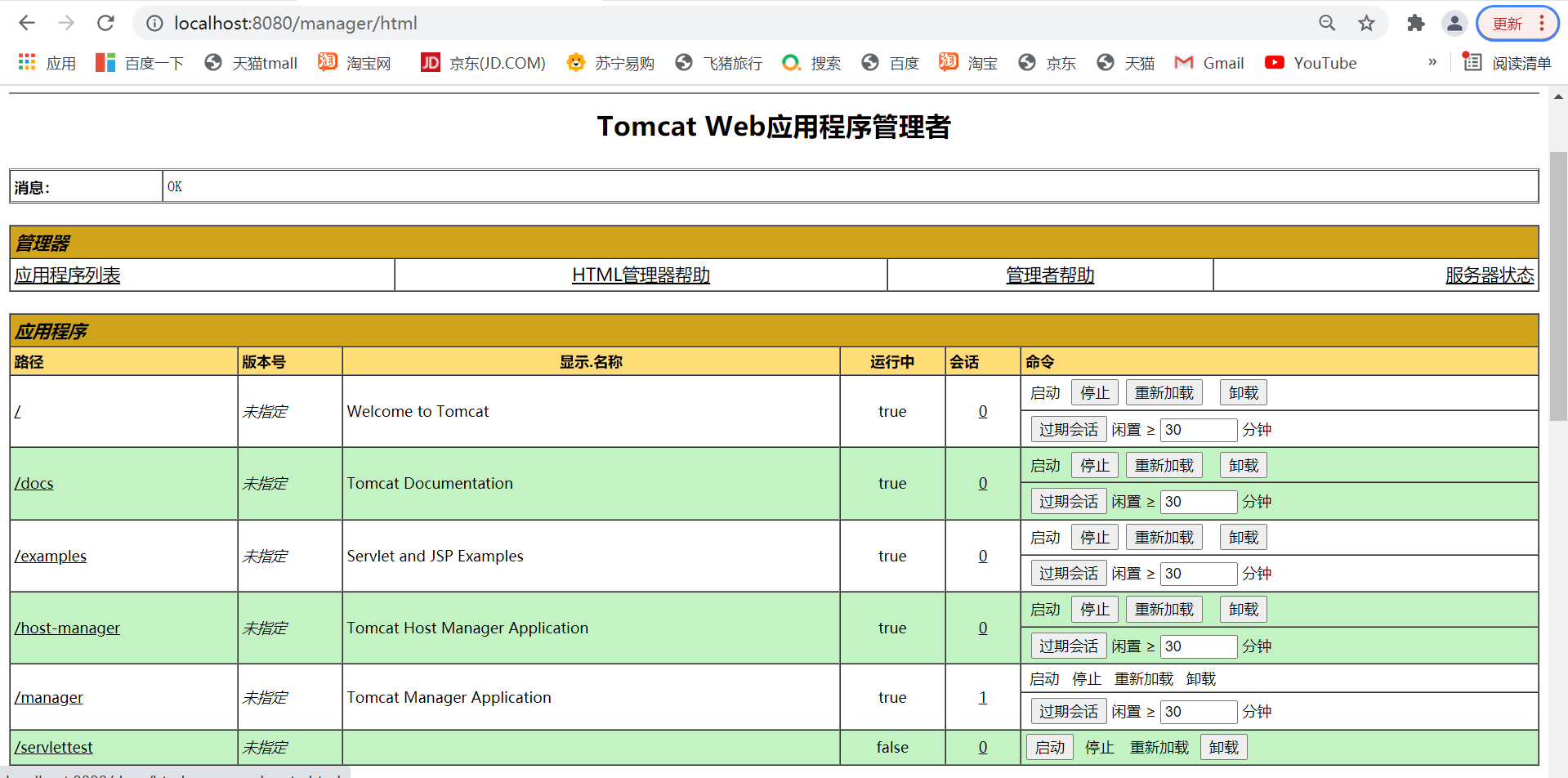Screen dimensions: 1568x778
Task: Open the 苏宁易购 bookmark
Action: (610, 63)
